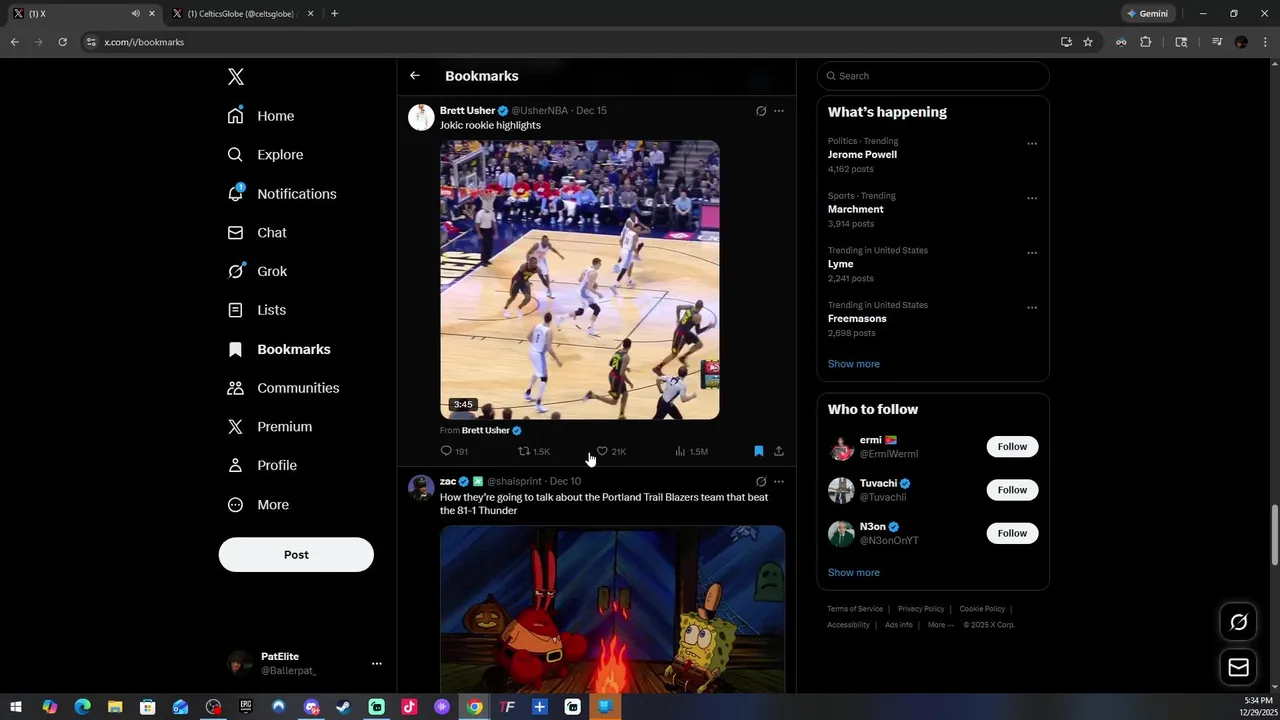1280x720 pixels.
Task: Open Premium in sidebar
Action: 270,427
